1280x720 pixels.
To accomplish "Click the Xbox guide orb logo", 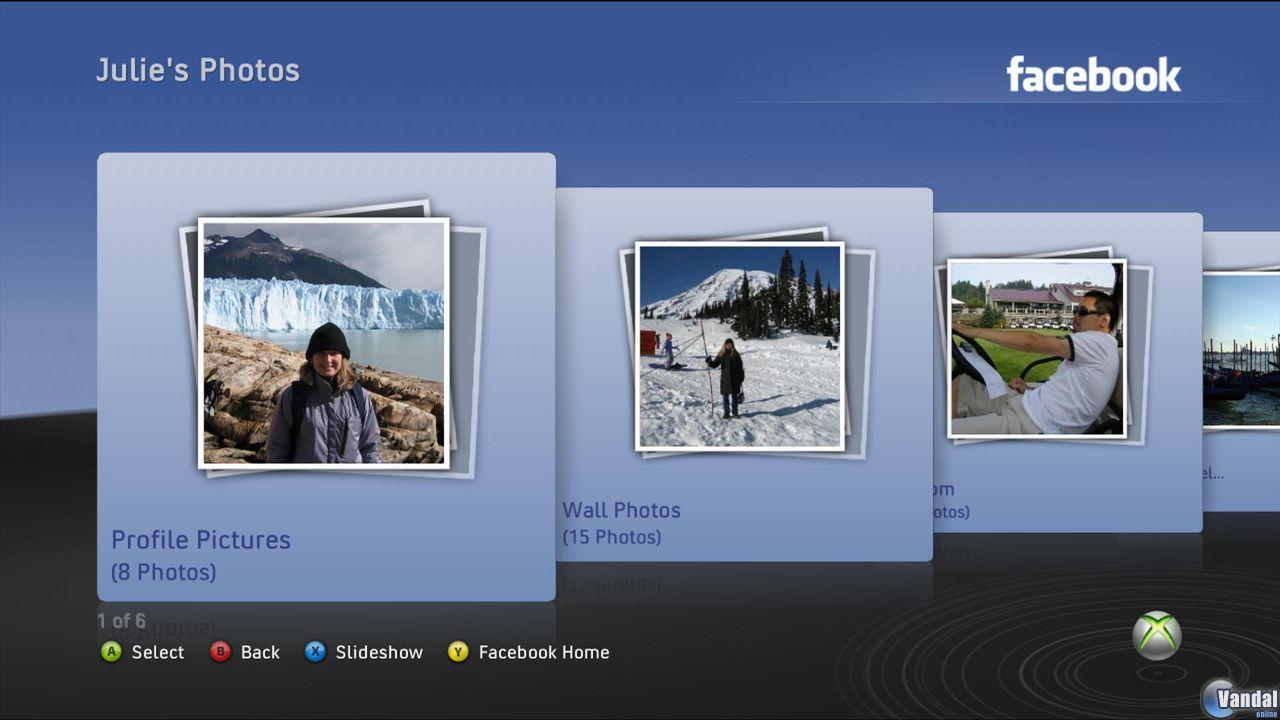I will [x=1156, y=636].
